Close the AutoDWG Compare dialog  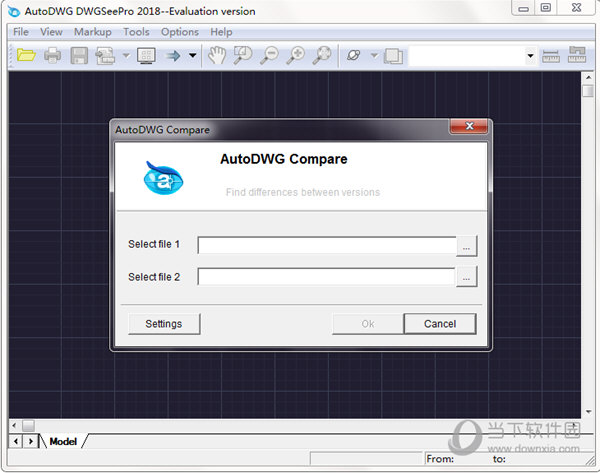[x=469, y=126]
